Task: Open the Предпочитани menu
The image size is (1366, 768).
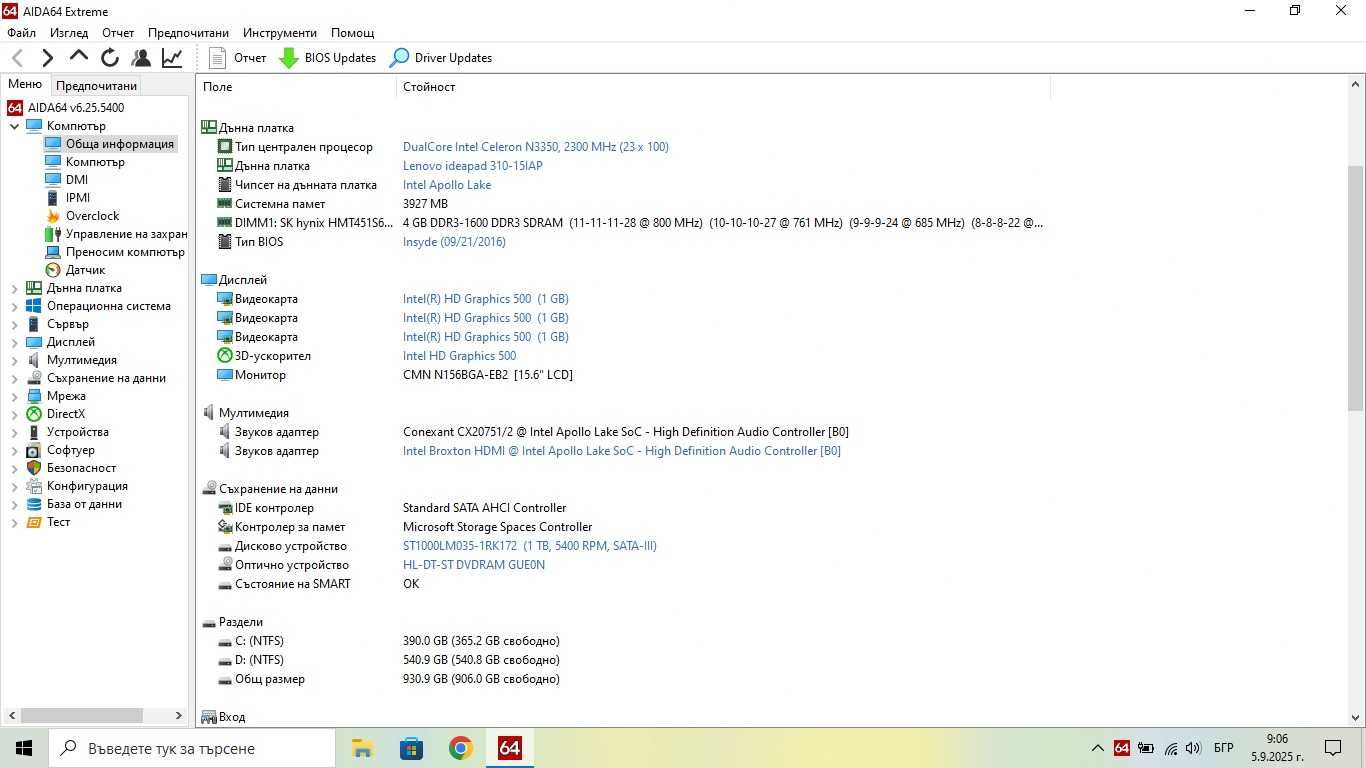Action: [x=189, y=33]
